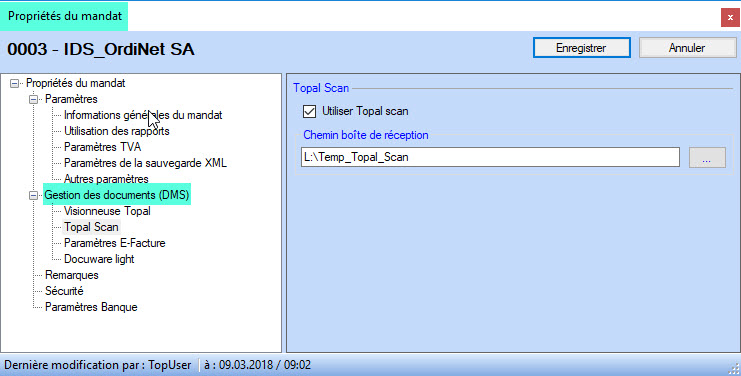Click Dernière modification par : TopUser status text
Image resolution: width=741 pixels, height=376 pixels.
[98, 365]
